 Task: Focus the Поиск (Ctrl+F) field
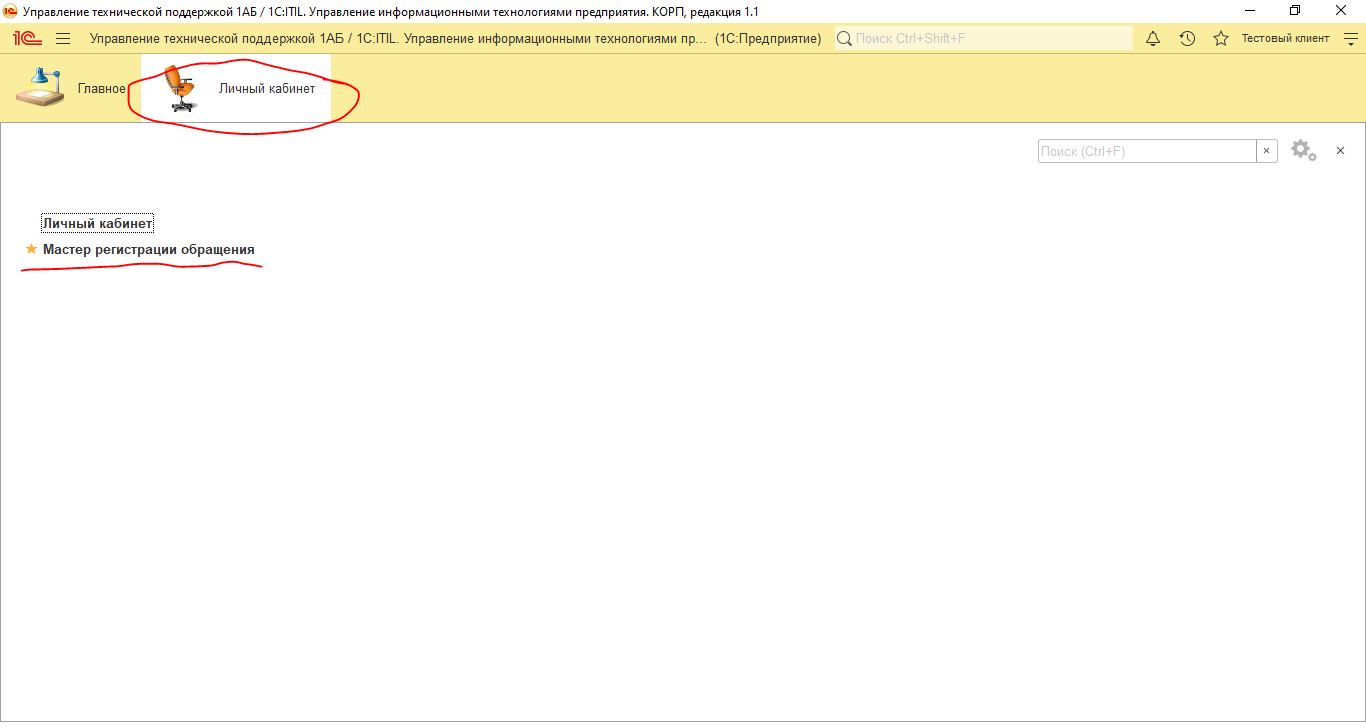1146,151
